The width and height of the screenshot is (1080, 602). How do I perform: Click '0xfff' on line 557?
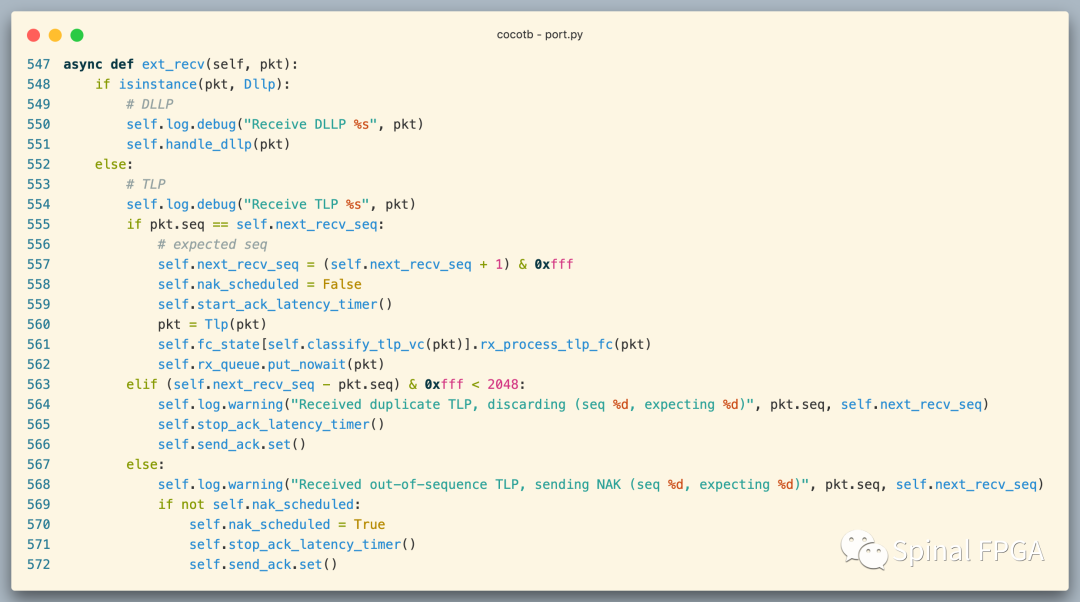pos(554,264)
